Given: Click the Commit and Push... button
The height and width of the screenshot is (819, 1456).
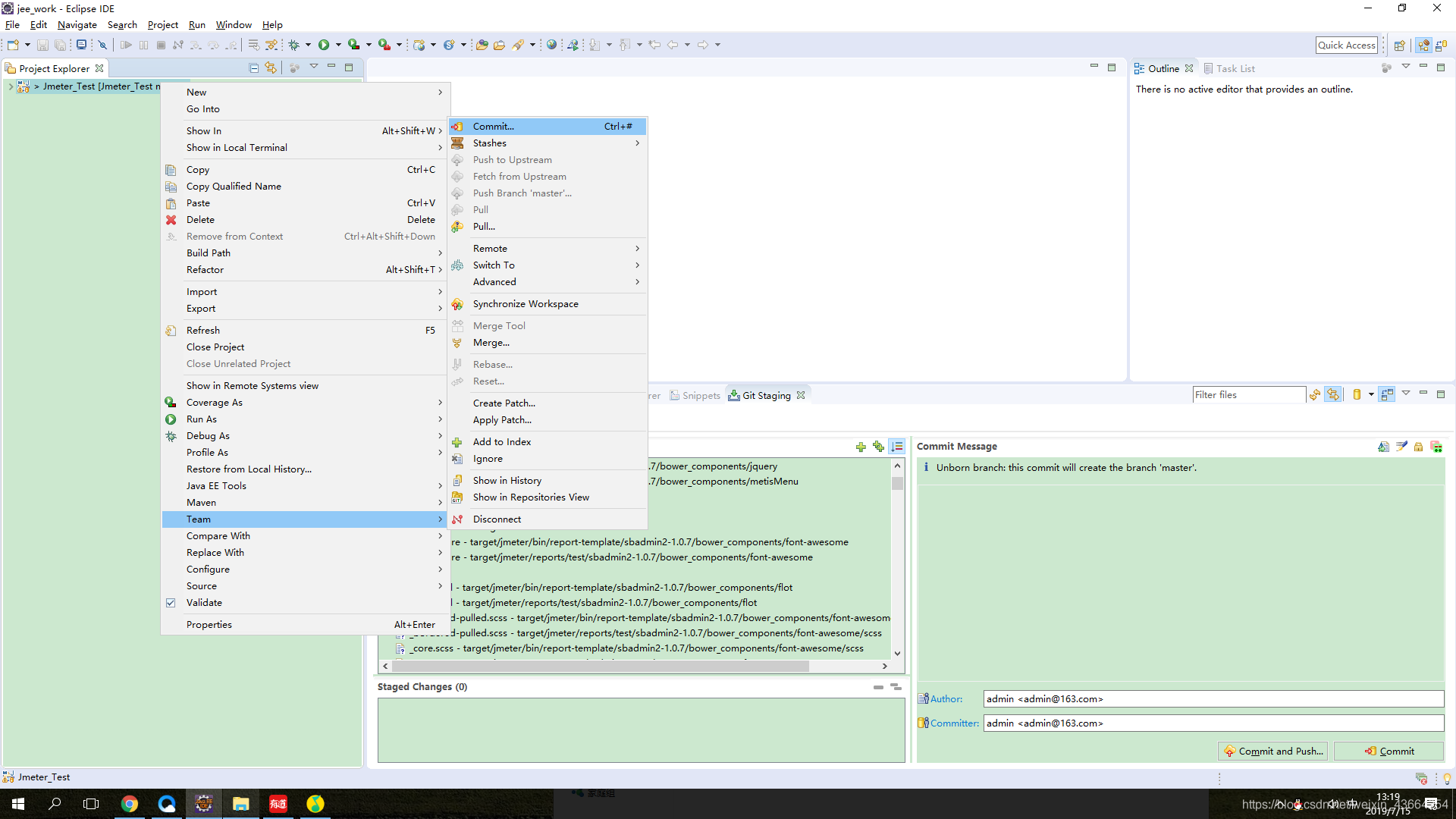Looking at the screenshot, I should 1273,752.
